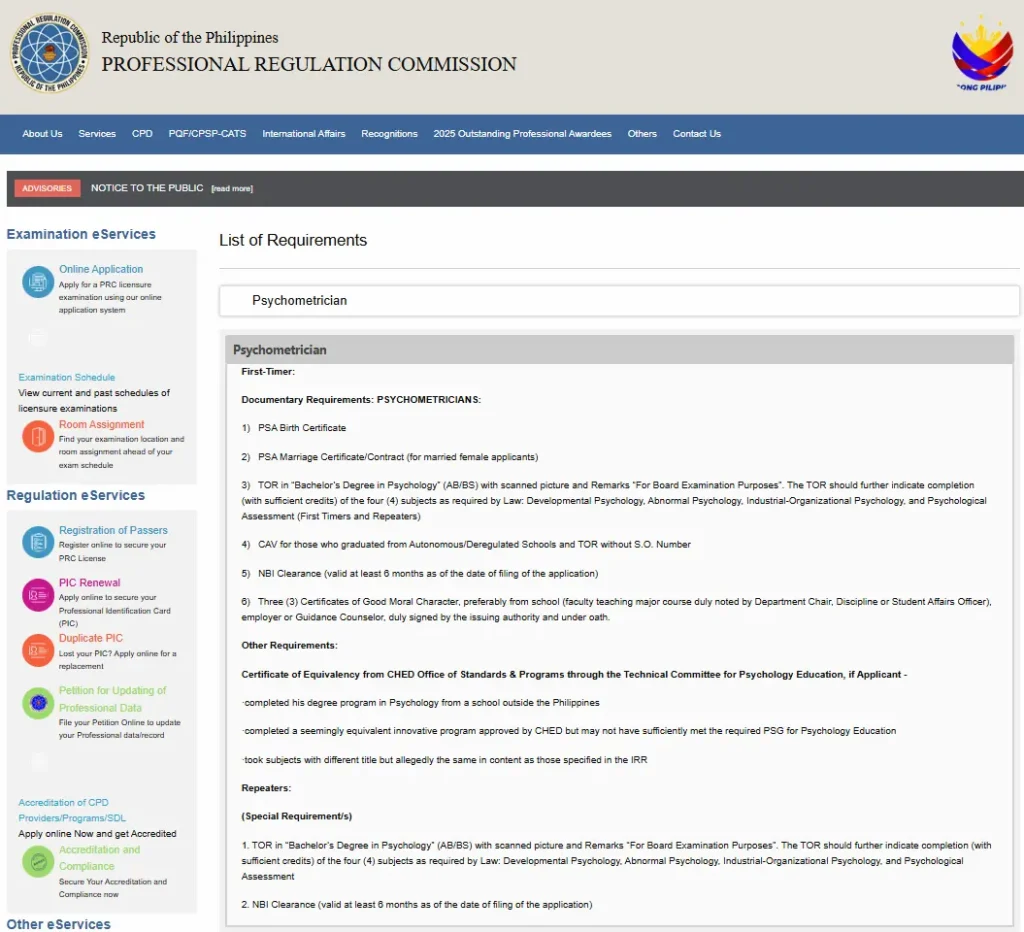The width and height of the screenshot is (1024, 932).
Task: Open the International Affairs menu
Action: (x=304, y=134)
